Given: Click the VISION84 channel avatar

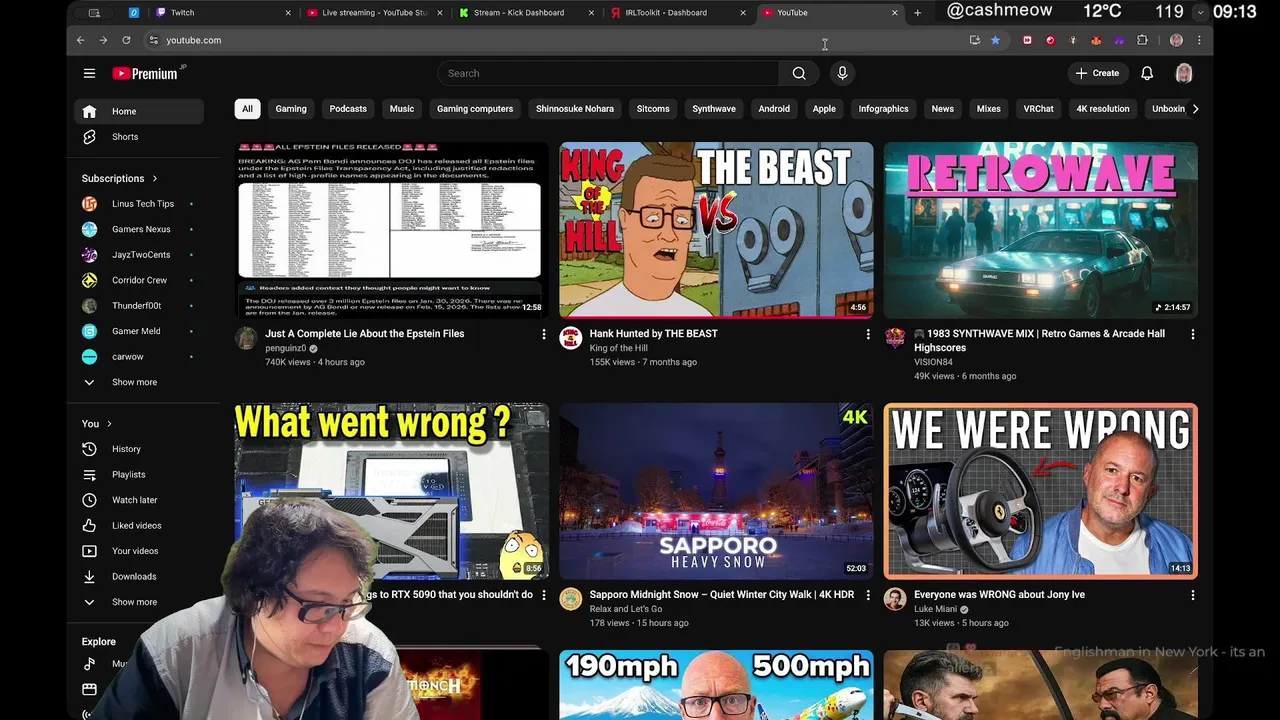Looking at the screenshot, I should 894,338.
